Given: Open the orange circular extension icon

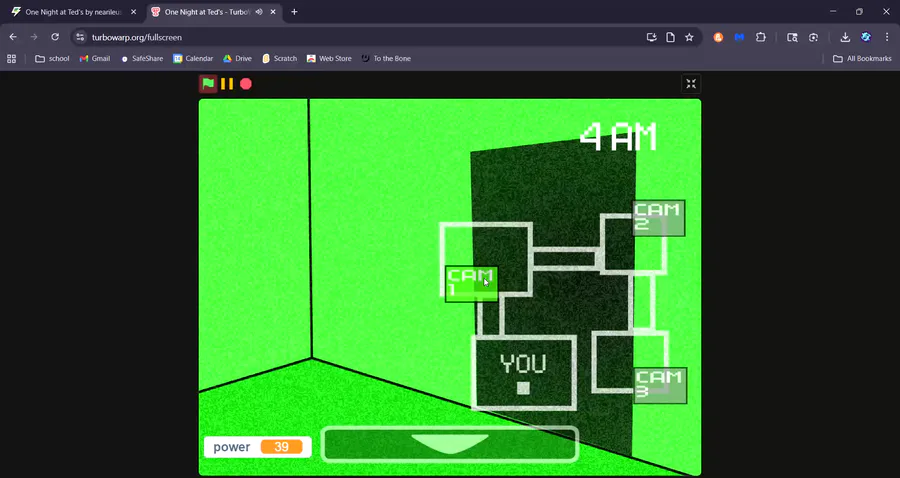Looking at the screenshot, I should [x=718, y=37].
